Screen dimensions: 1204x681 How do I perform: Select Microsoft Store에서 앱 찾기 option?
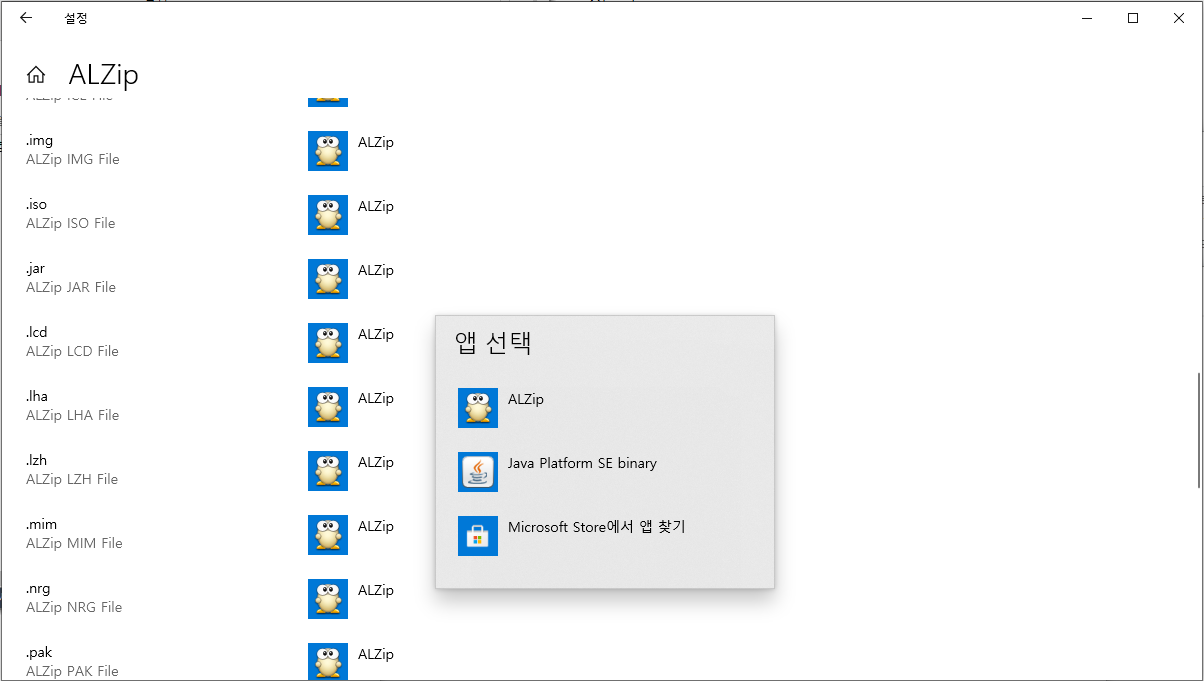(x=605, y=536)
